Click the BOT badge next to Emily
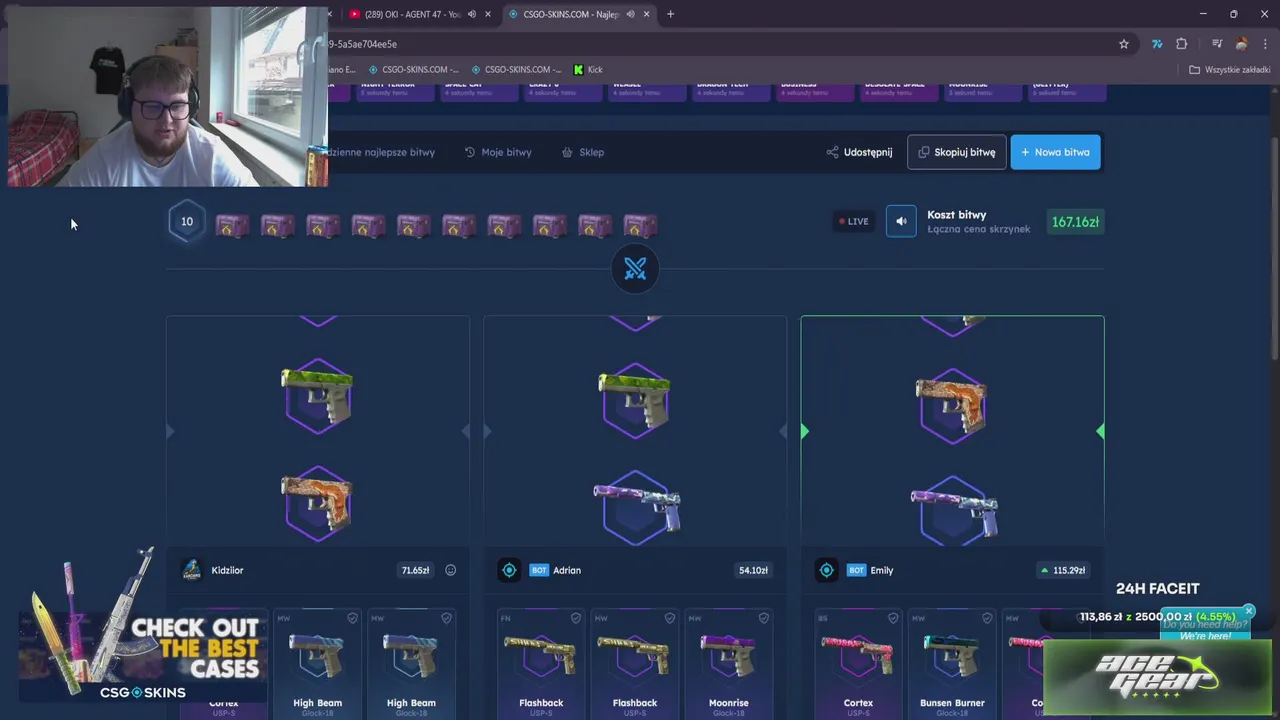Image resolution: width=1280 pixels, height=720 pixels. pos(856,570)
